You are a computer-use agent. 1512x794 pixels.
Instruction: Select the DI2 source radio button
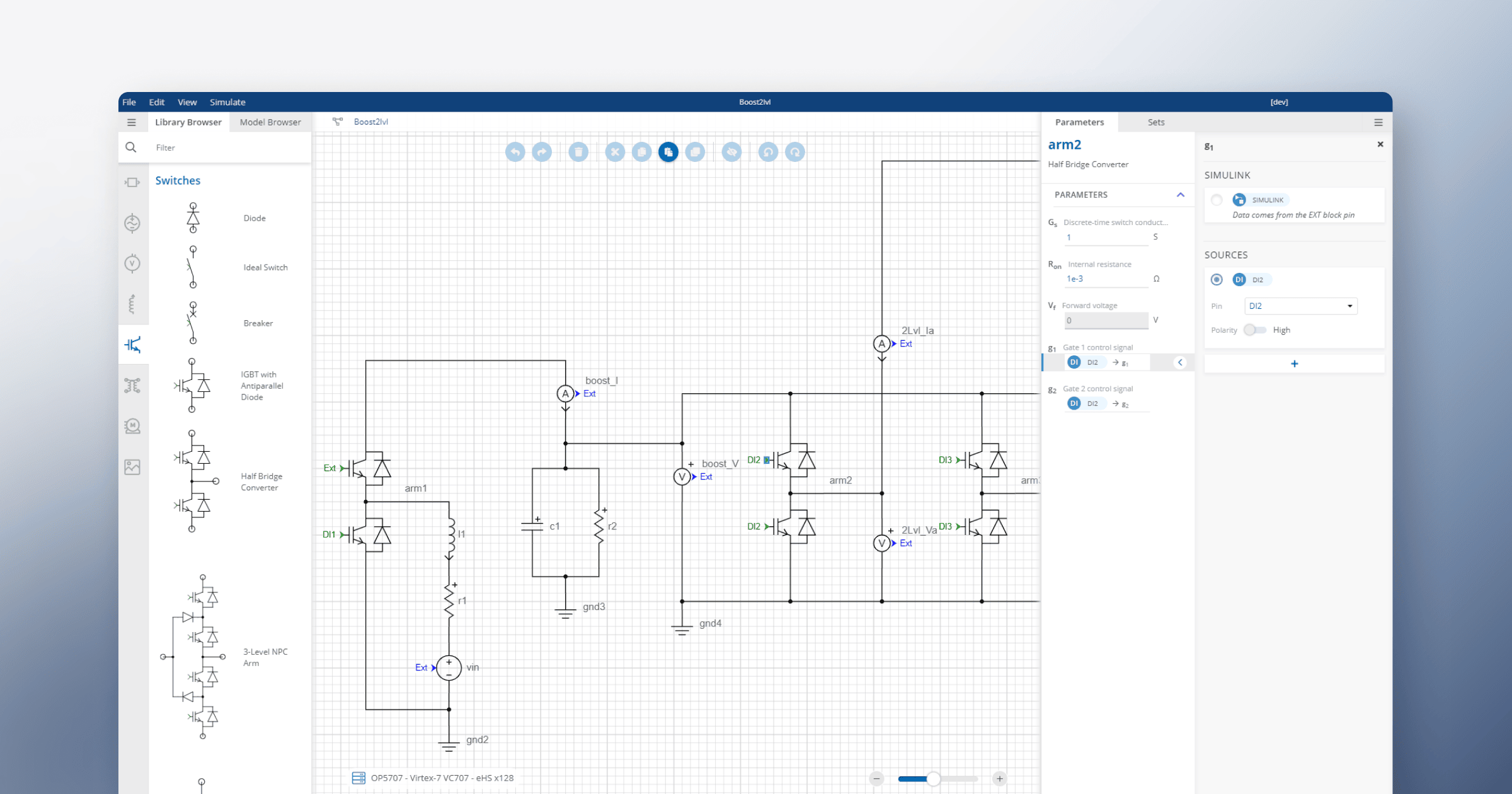(1217, 279)
